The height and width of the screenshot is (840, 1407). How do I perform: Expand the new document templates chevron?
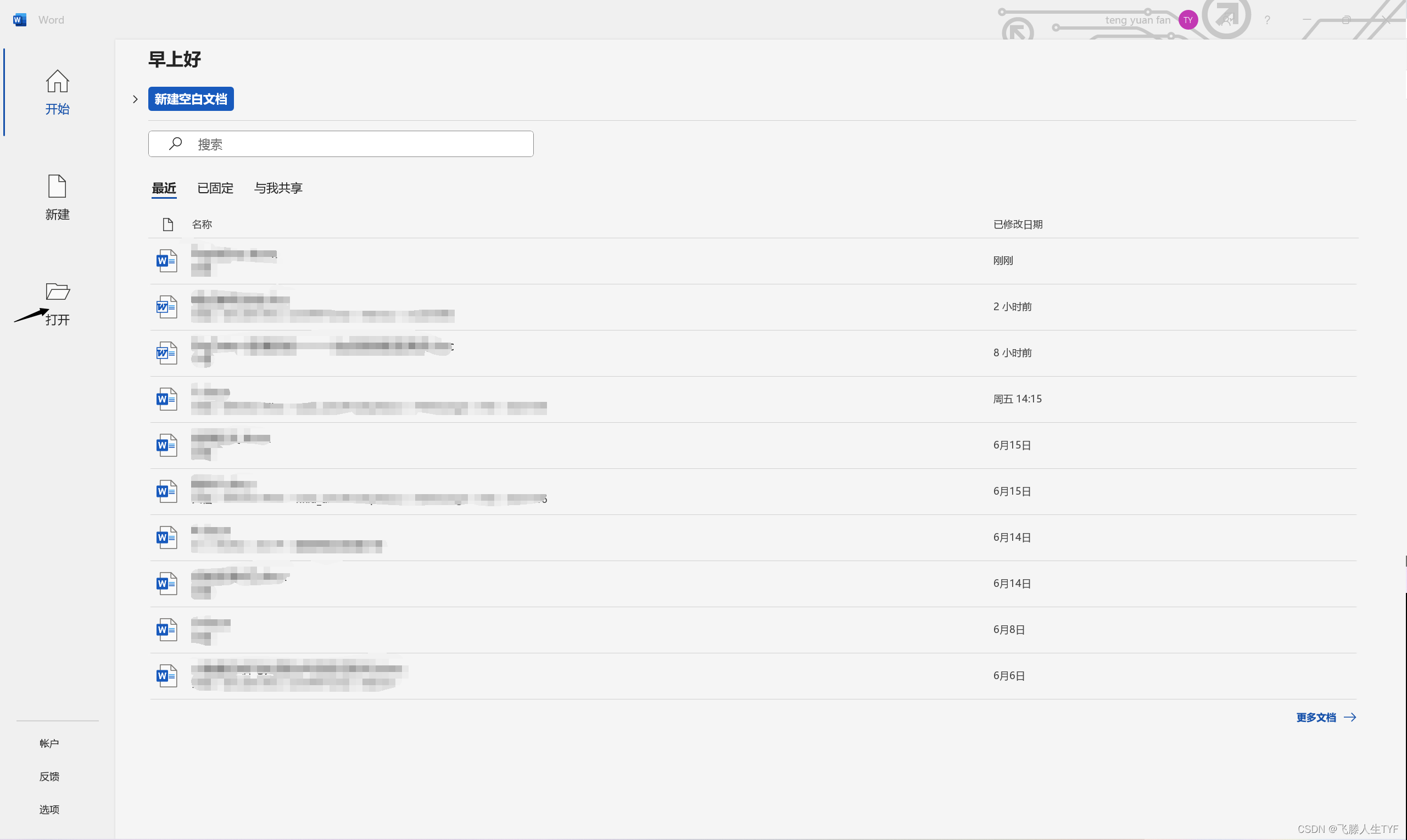[135, 99]
